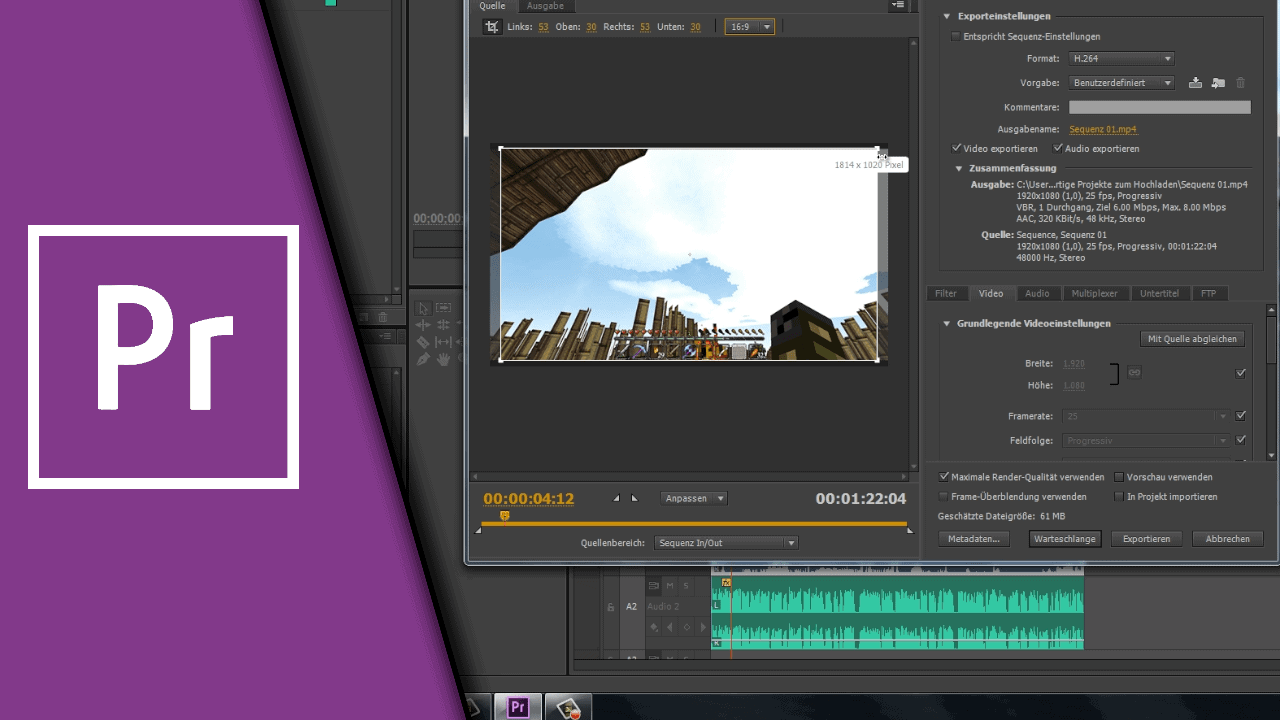Viewport: 1280px width, 720px height.
Task: Uncheck Audio exportieren
Action: [x=1058, y=148]
